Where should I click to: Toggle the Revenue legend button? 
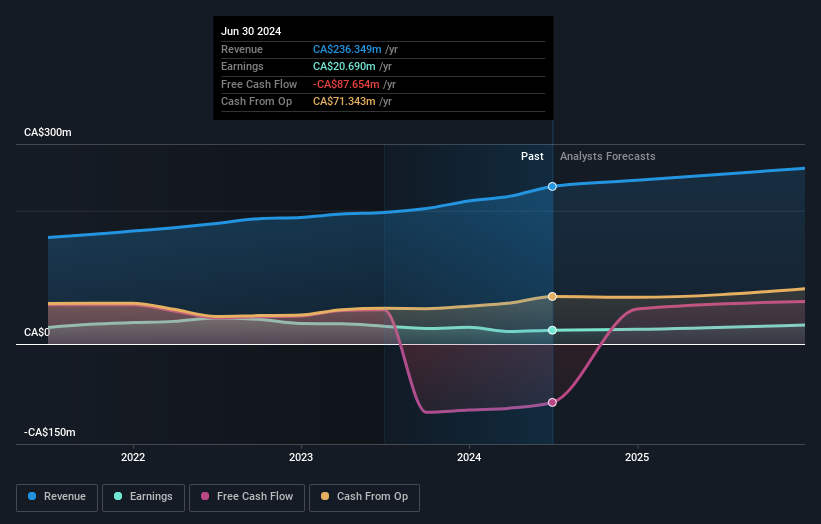(x=57, y=497)
